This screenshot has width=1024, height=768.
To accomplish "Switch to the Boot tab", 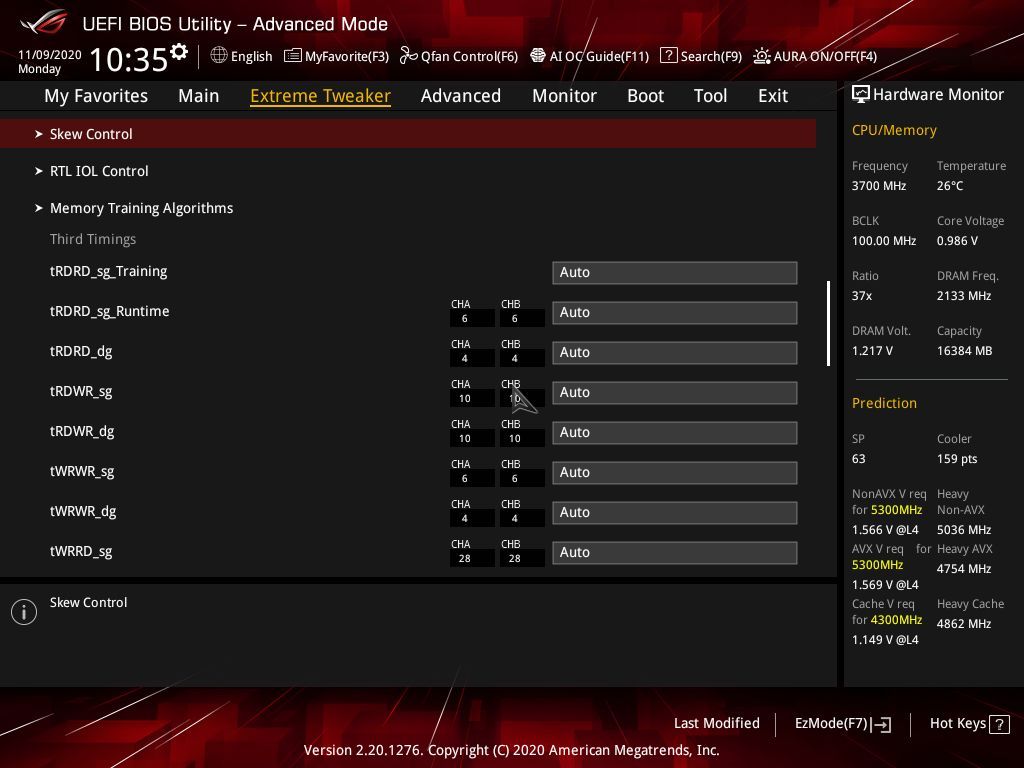I will tap(645, 96).
